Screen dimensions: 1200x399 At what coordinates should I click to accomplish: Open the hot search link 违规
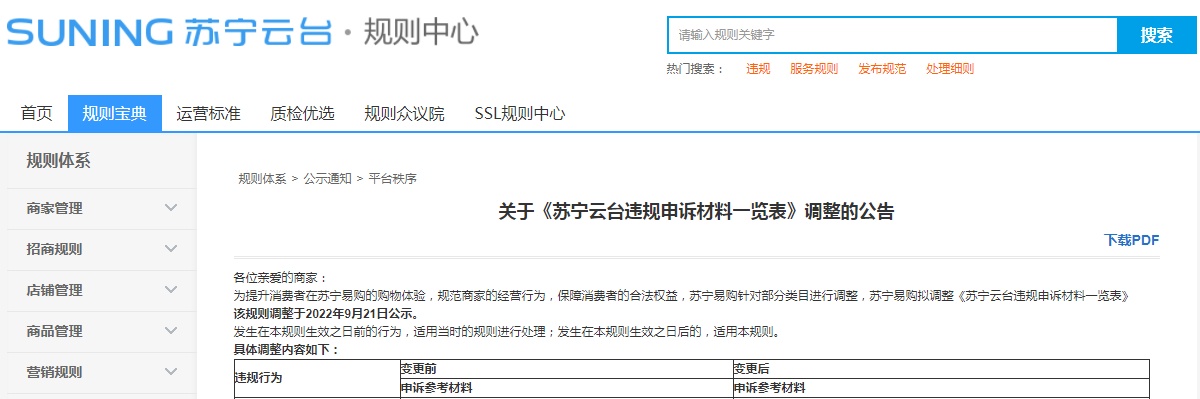(x=758, y=69)
